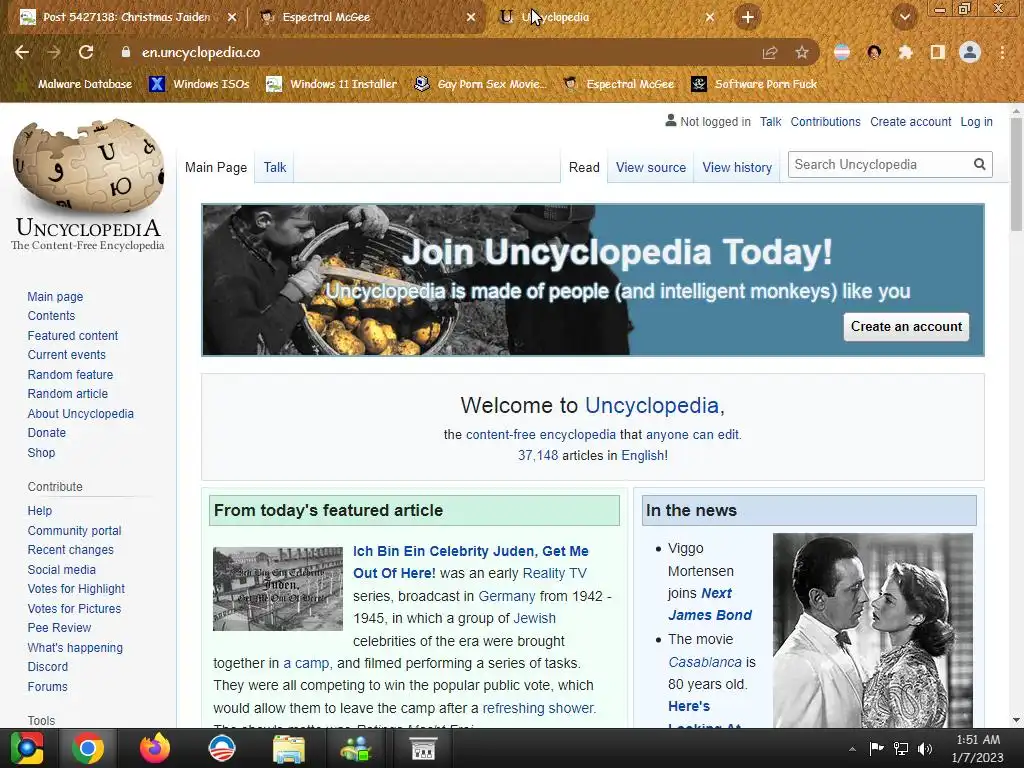
Task: Open the Chrome three-dot menu
Action: [1002, 52]
